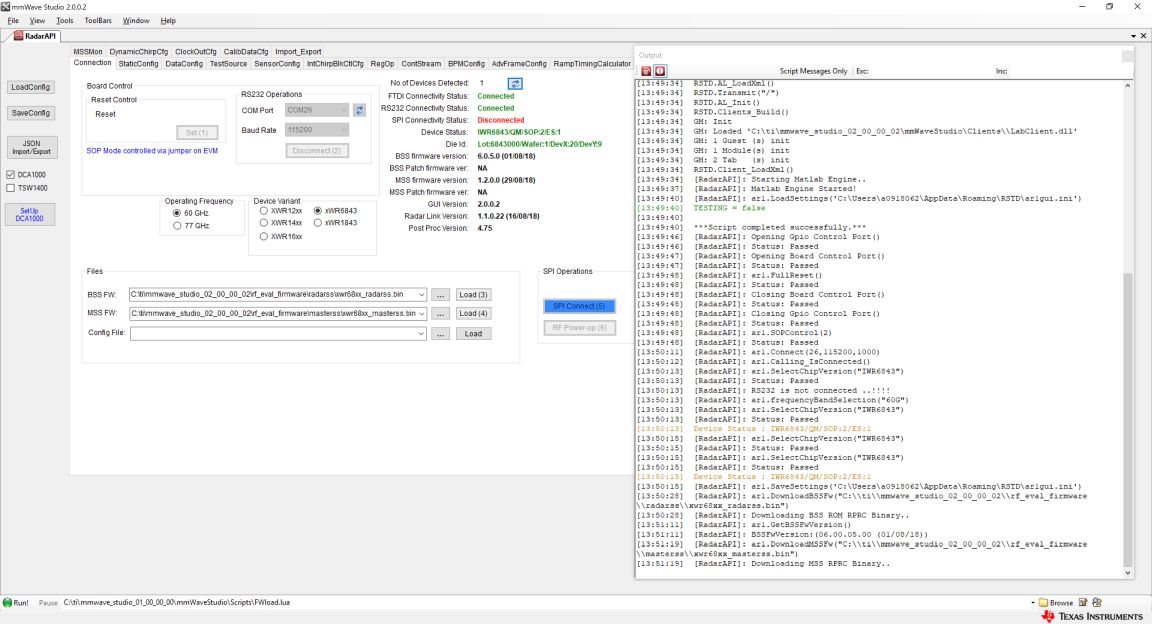The image size is (1152, 624).
Task: Enable the TSW1400 checkbox
Action: (x=10, y=188)
